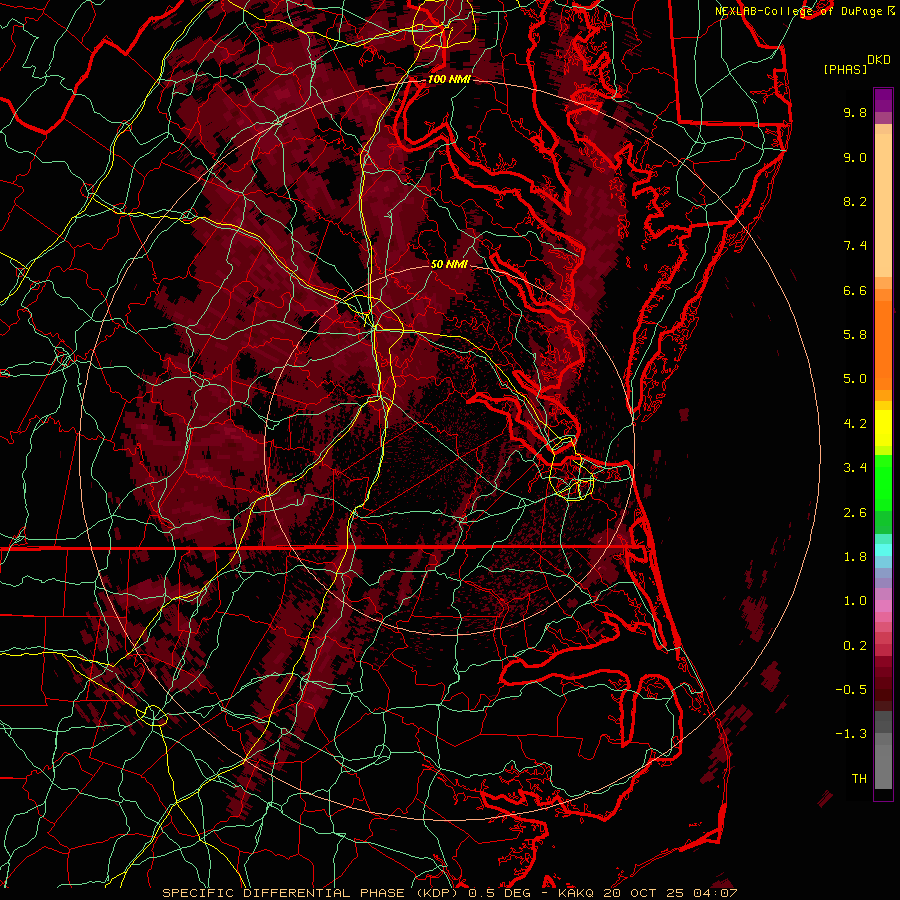Click the 2.6 legend value
This screenshot has width=900, height=900.
click(x=855, y=513)
